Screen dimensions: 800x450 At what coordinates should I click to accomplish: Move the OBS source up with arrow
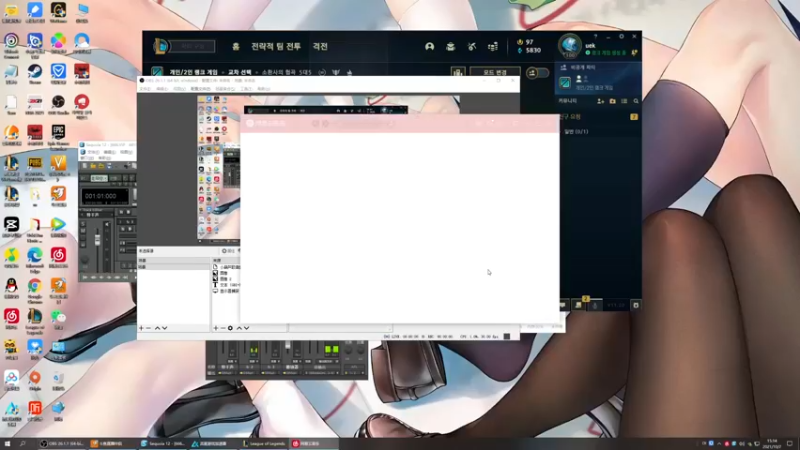click(239, 328)
